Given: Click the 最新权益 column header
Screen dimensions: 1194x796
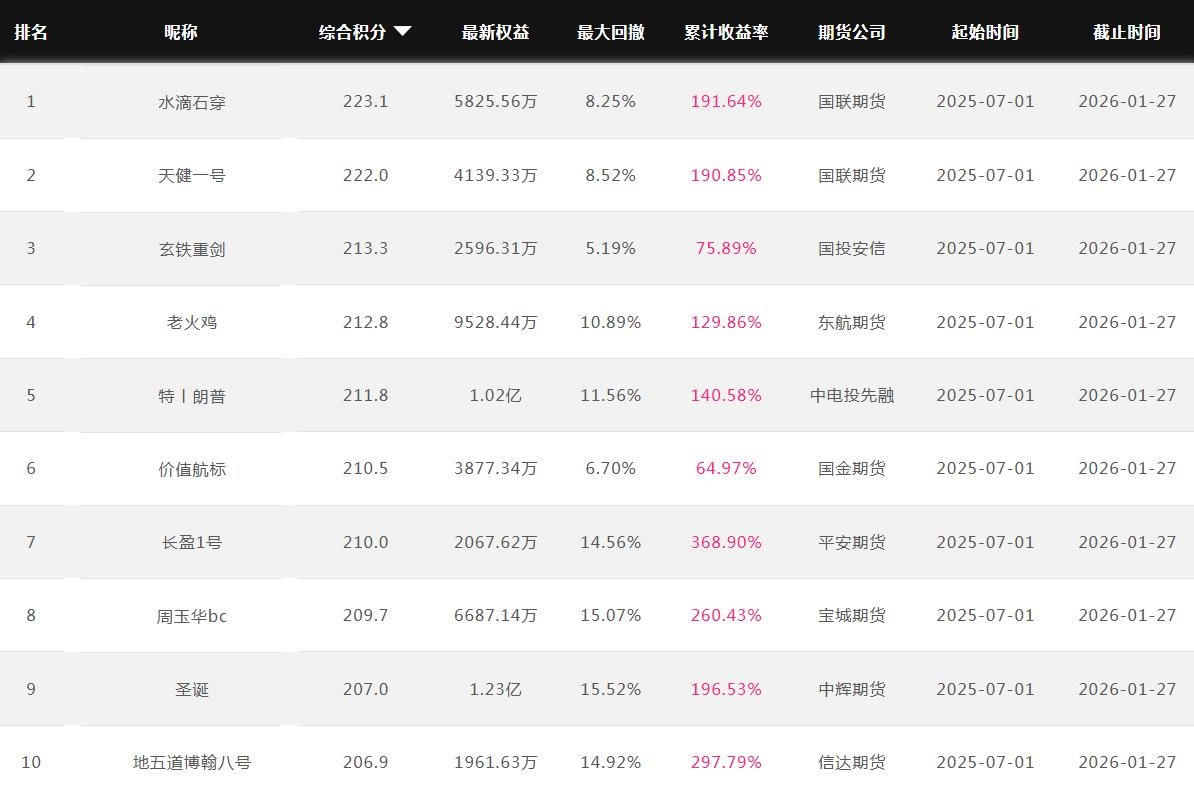Looking at the screenshot, I should (495, 32).
